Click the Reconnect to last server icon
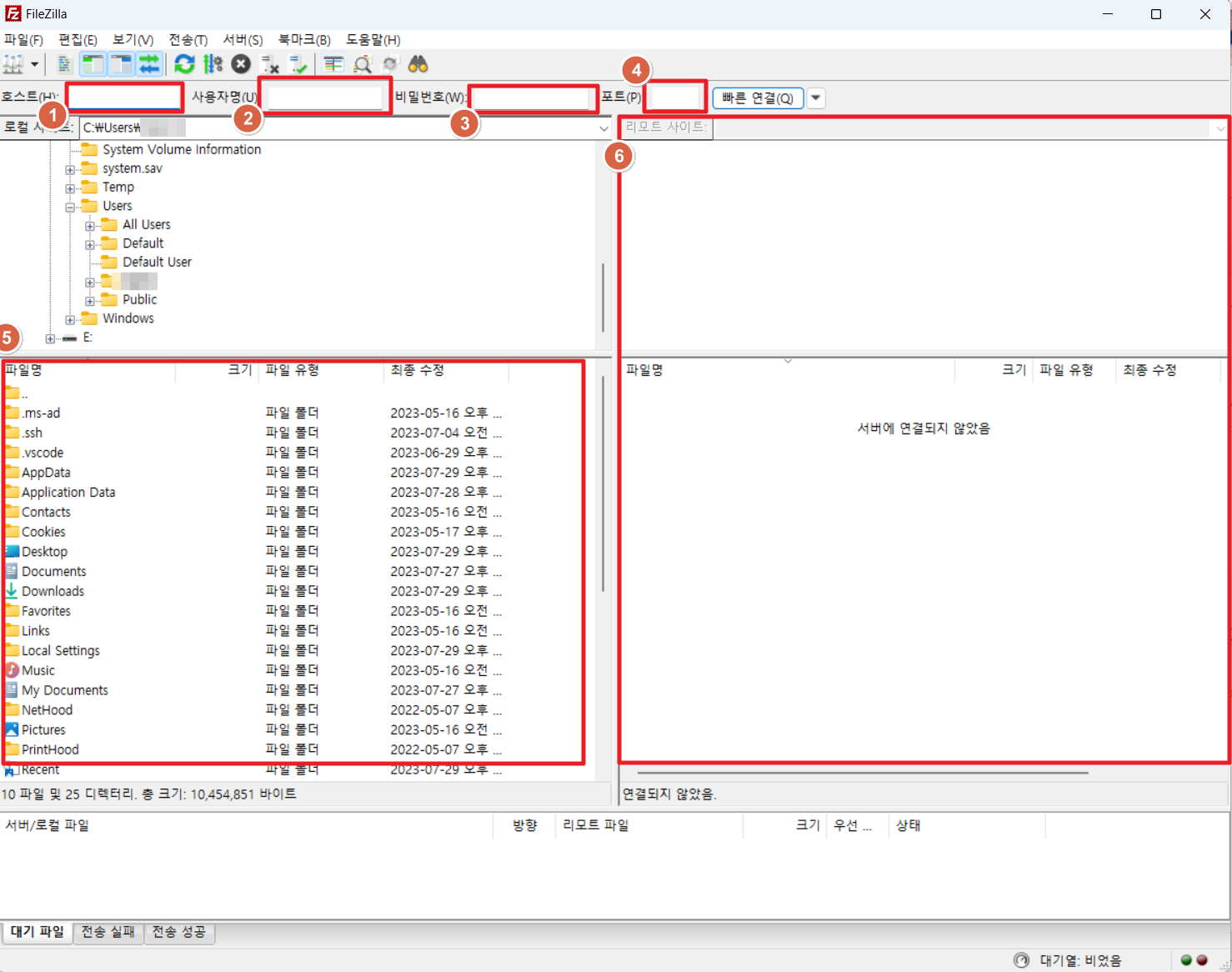Image resolution: width=1232 pixels, height=972 pixels. point(298,64)
